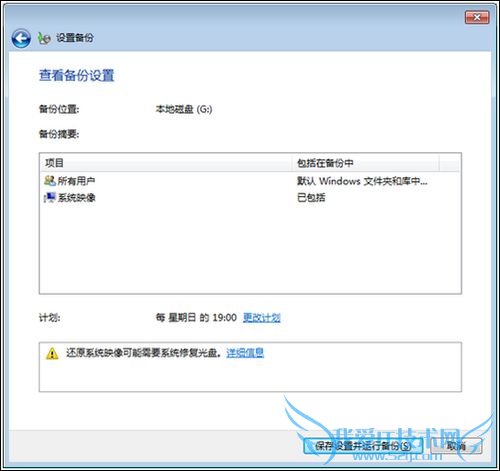Select the 所有用户 row
This screenshot has width=500, height=471.
coord(250,181)
